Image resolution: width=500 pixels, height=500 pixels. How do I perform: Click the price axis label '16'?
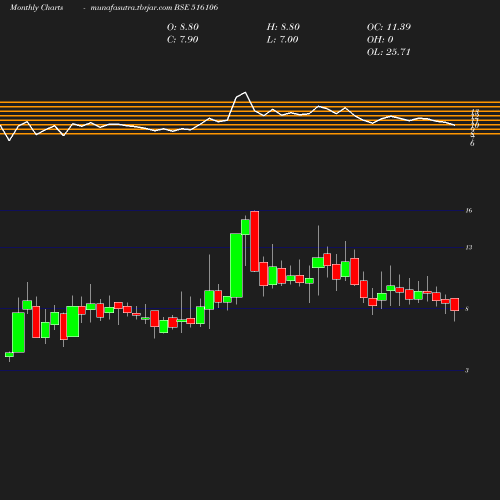(469, 210)
